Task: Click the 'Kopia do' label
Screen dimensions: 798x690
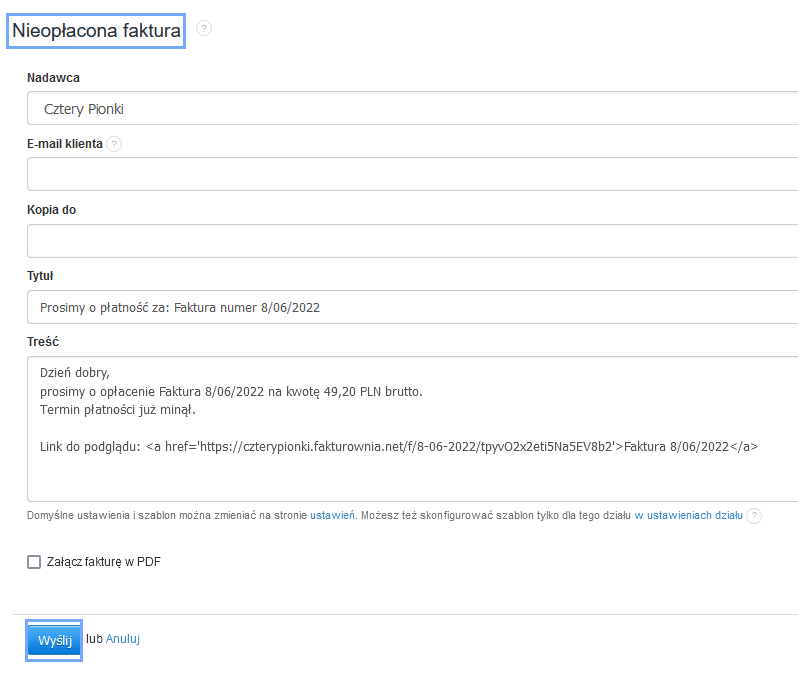Action: (51, 210)
